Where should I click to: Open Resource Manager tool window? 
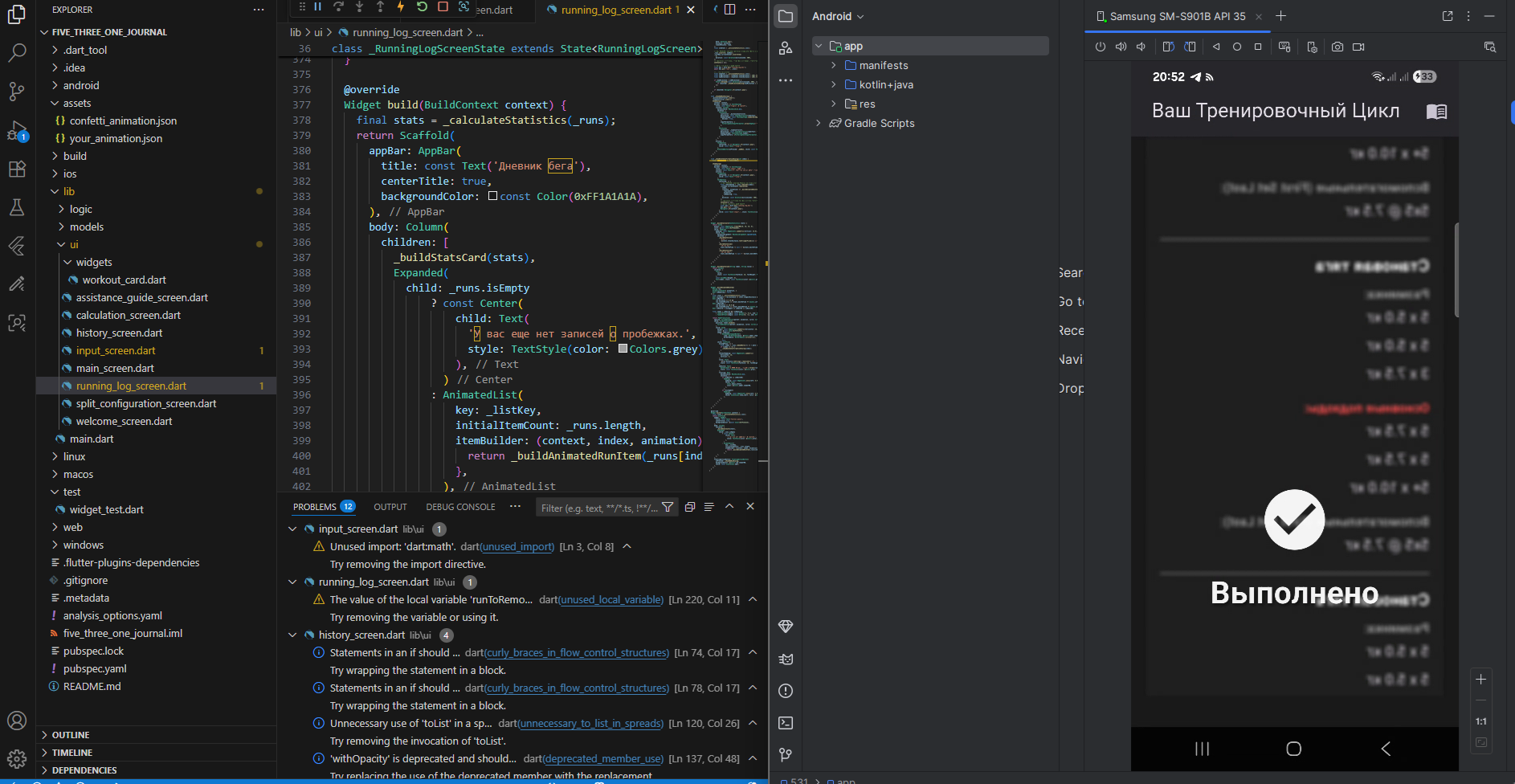pyautogui.click(x=786, y=48)
